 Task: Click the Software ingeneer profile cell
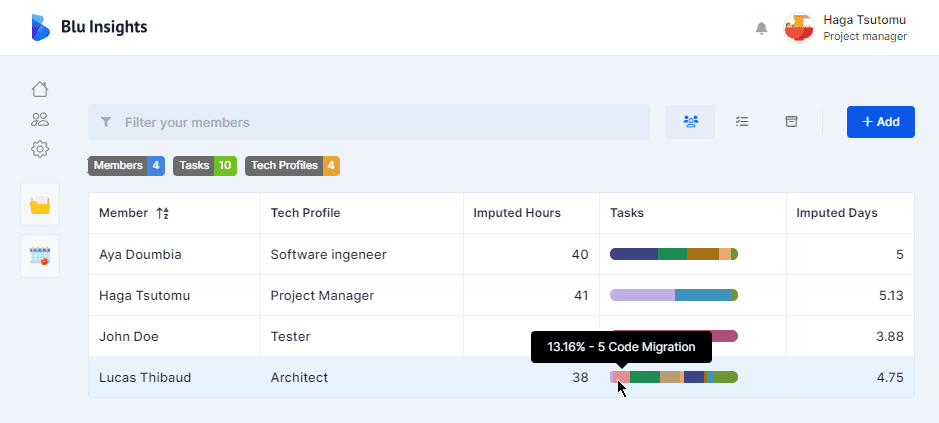361,254
